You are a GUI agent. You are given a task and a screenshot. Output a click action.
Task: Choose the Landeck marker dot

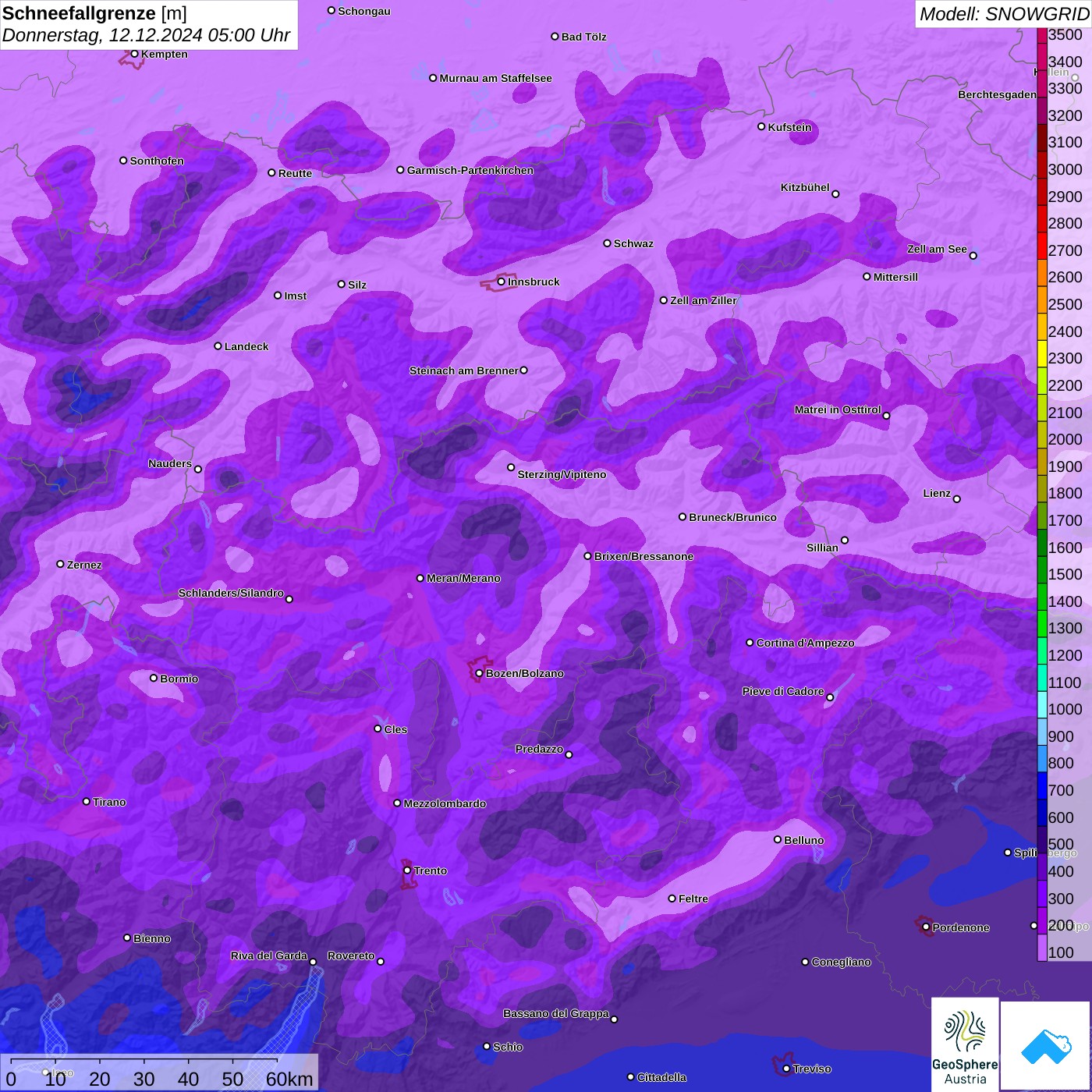(x=218, y=346)
